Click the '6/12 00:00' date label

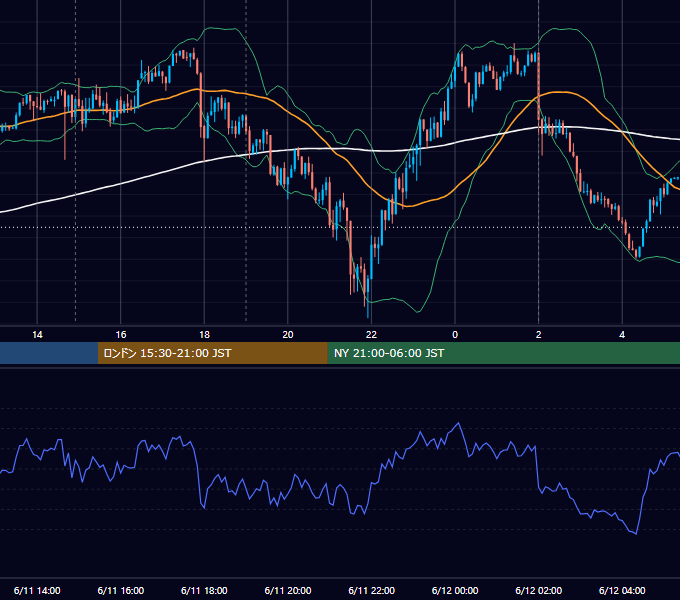pyautogui.click(x=455, y=590)
